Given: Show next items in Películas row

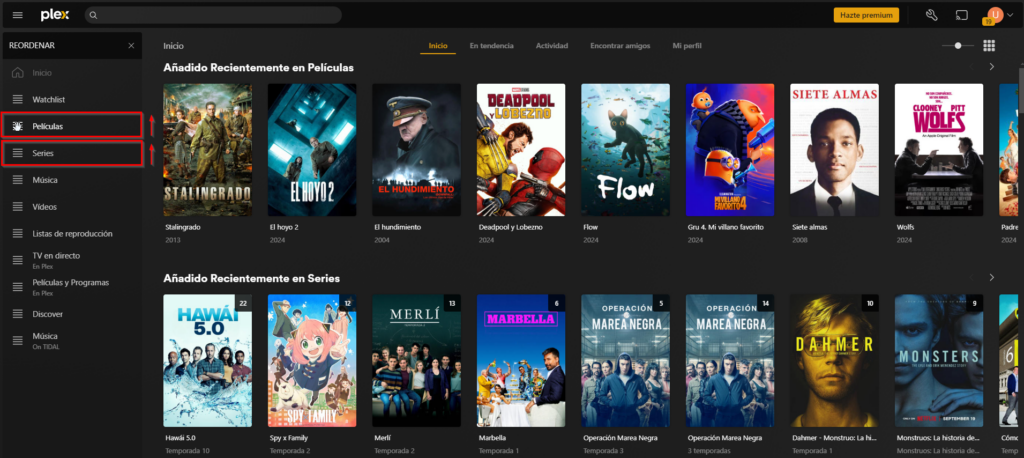Looking at the screenshot, I should (x=991, y=67).
